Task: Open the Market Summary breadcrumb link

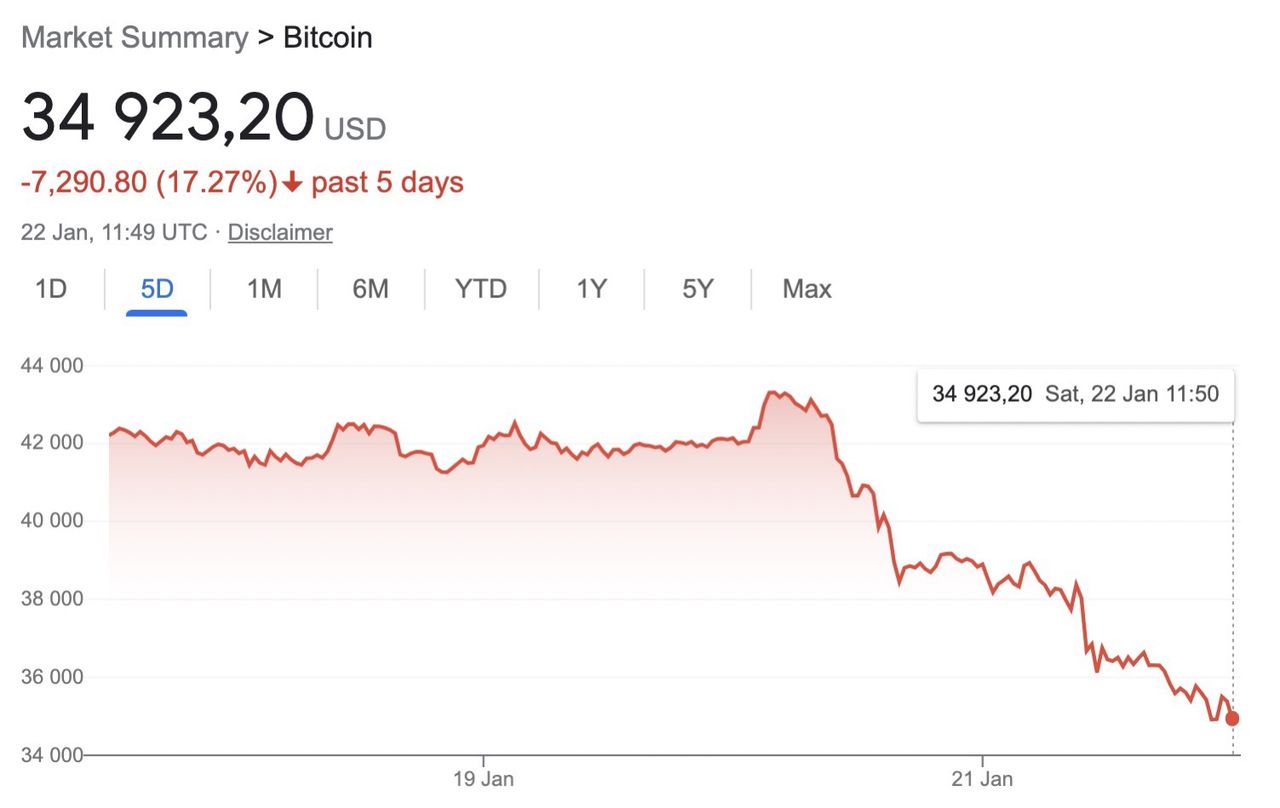Action: (x=134, y=38)
